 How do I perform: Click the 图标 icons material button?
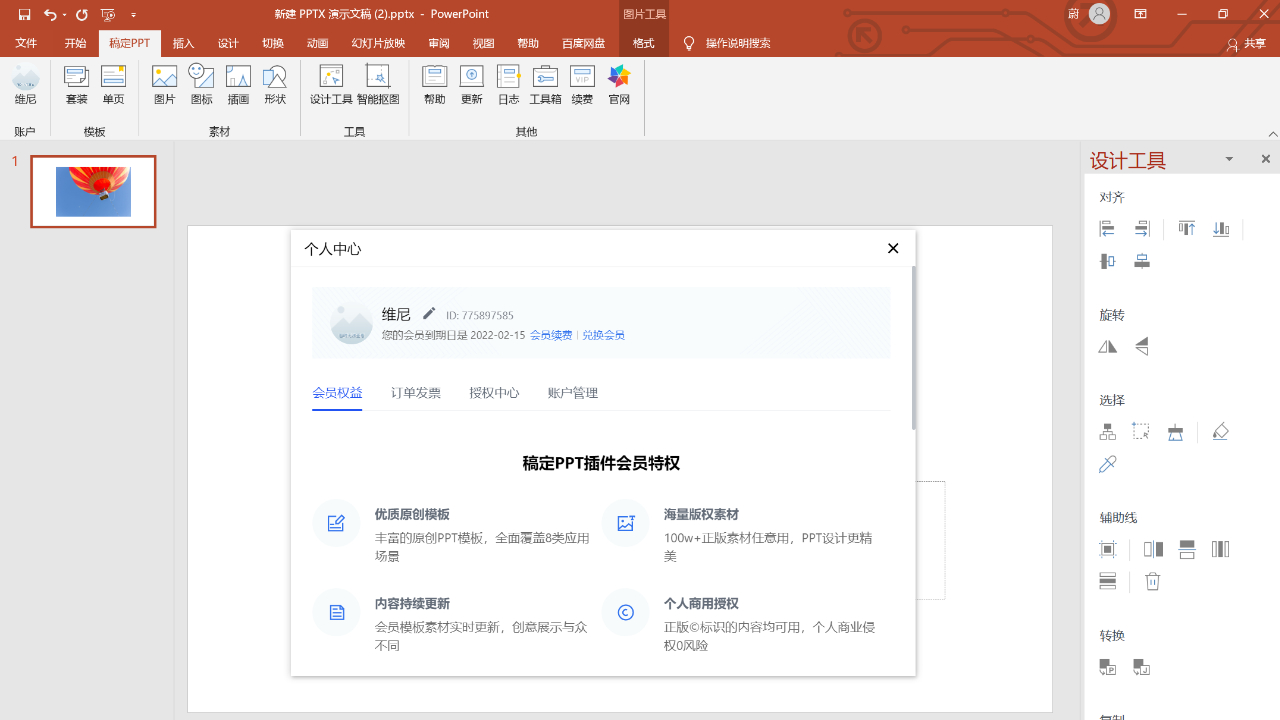201,85
